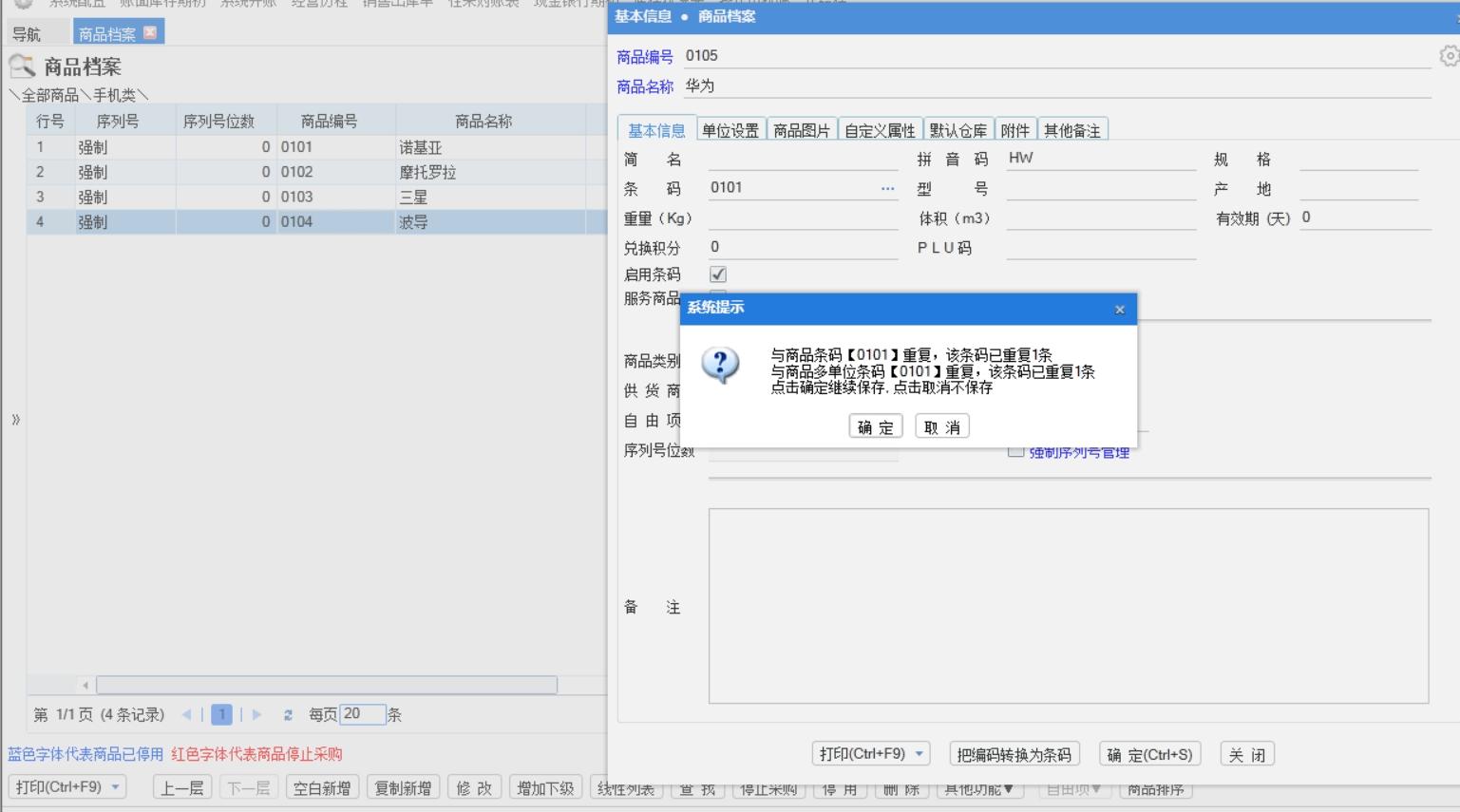This screenshot has height=812, width=1460.
Task: Click the 增加下级 button
Action: tap(545, 787)
